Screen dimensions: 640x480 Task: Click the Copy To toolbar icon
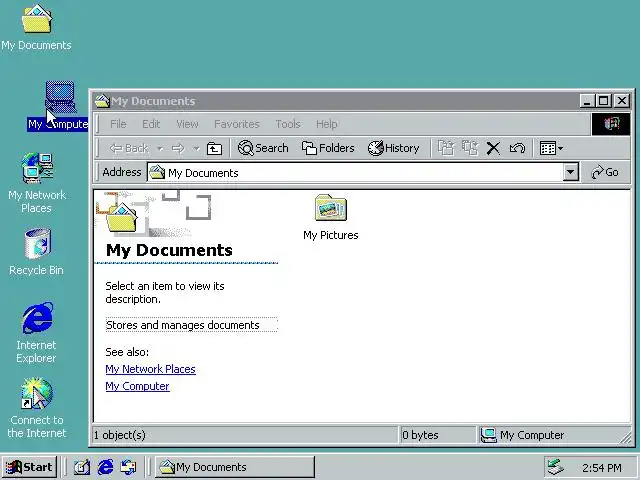pos(470,148)
